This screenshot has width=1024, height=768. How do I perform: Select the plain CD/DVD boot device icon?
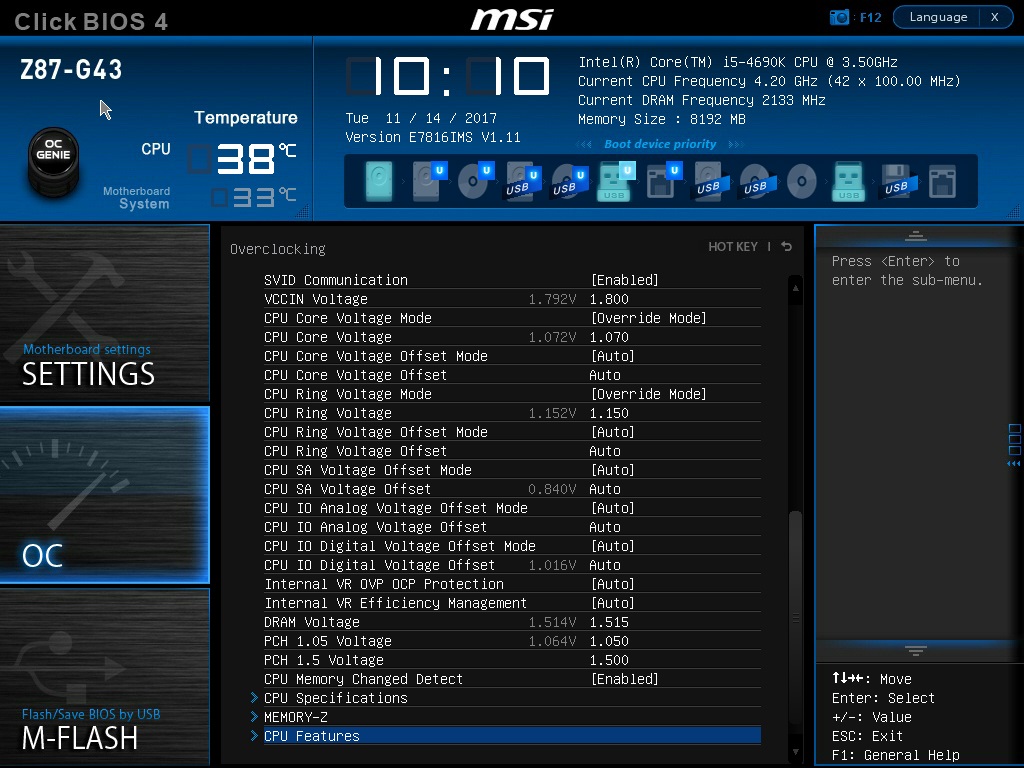(801, 181)
